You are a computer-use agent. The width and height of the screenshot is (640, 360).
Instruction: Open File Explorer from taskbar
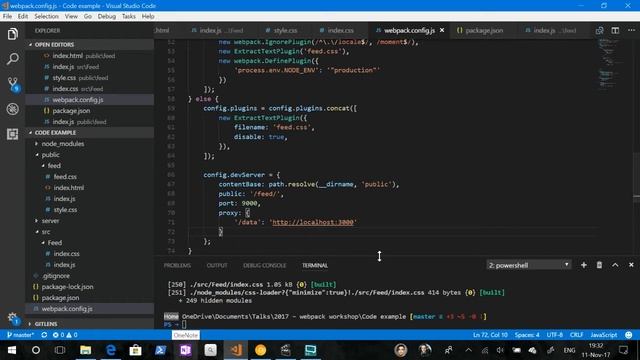(85, 350)
